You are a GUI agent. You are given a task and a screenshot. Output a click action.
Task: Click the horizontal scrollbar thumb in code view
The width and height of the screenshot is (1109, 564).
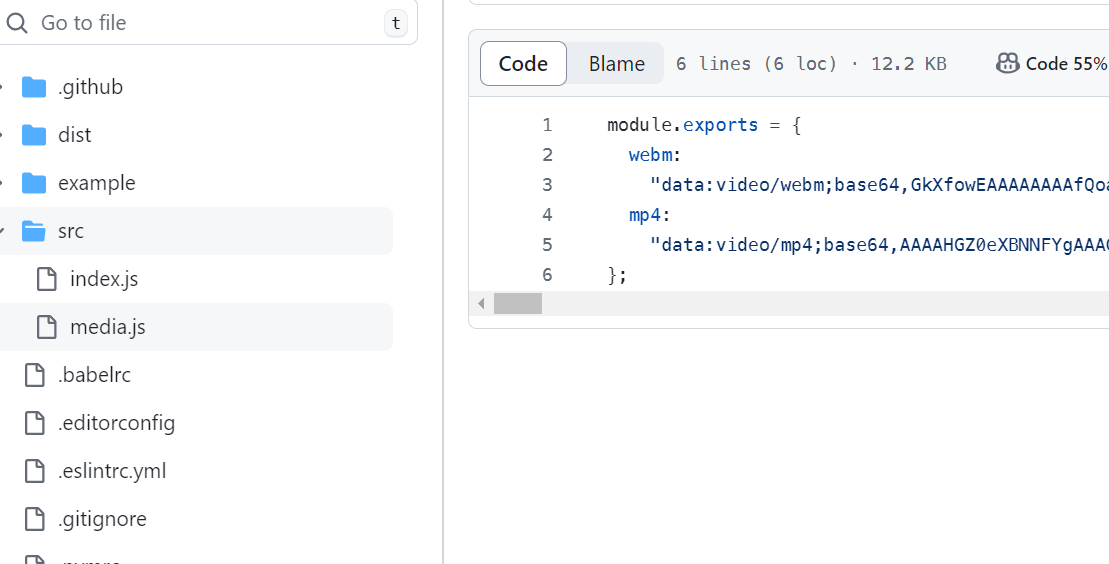pos(518,304)
